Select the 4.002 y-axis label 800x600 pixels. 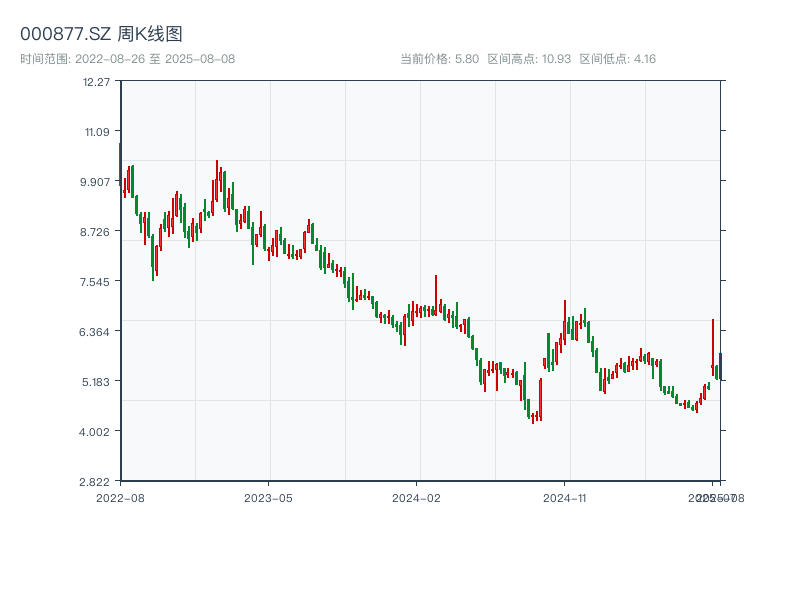(x=96, y=431)
